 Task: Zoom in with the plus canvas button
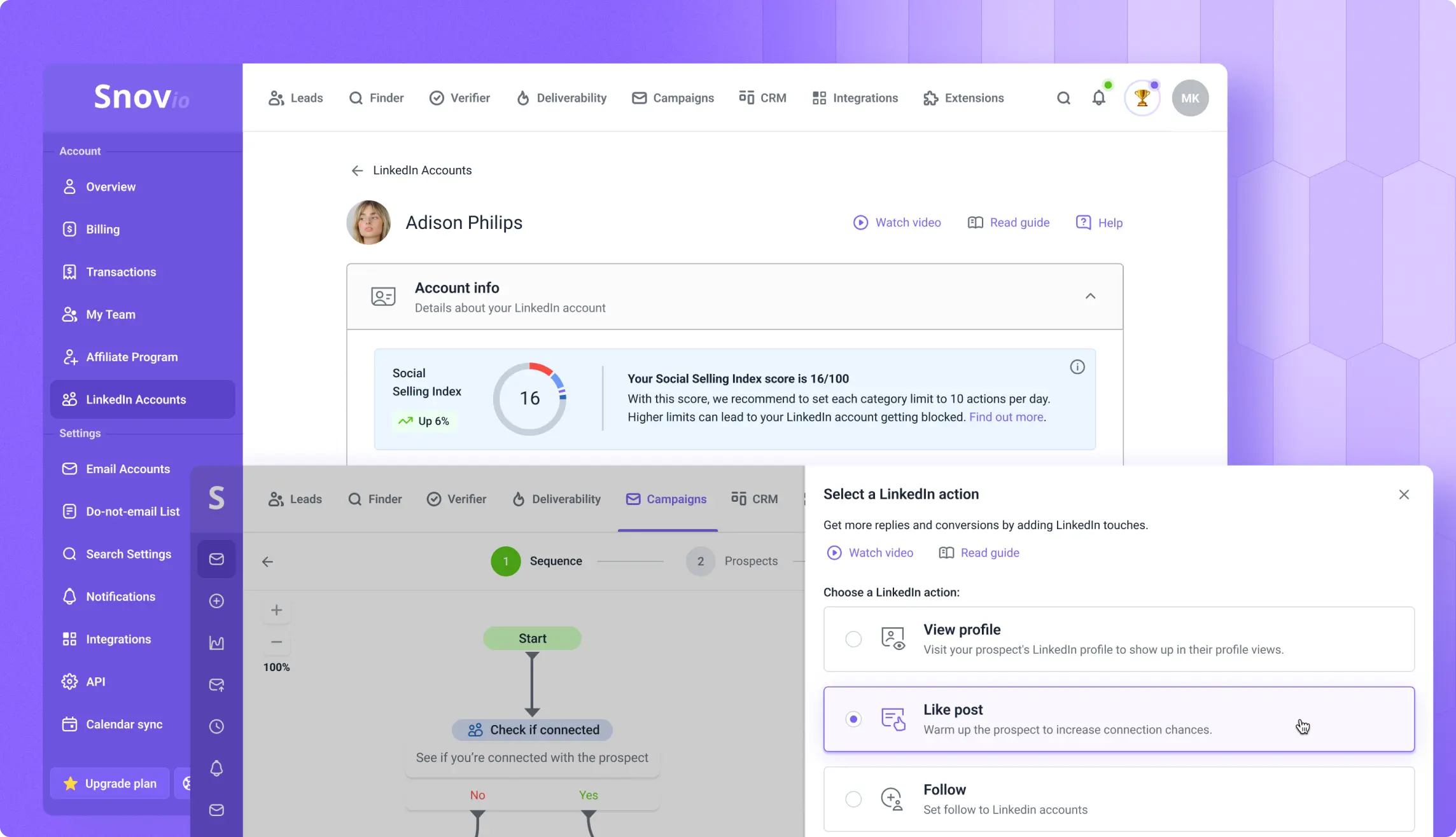(x=276, y=611)
